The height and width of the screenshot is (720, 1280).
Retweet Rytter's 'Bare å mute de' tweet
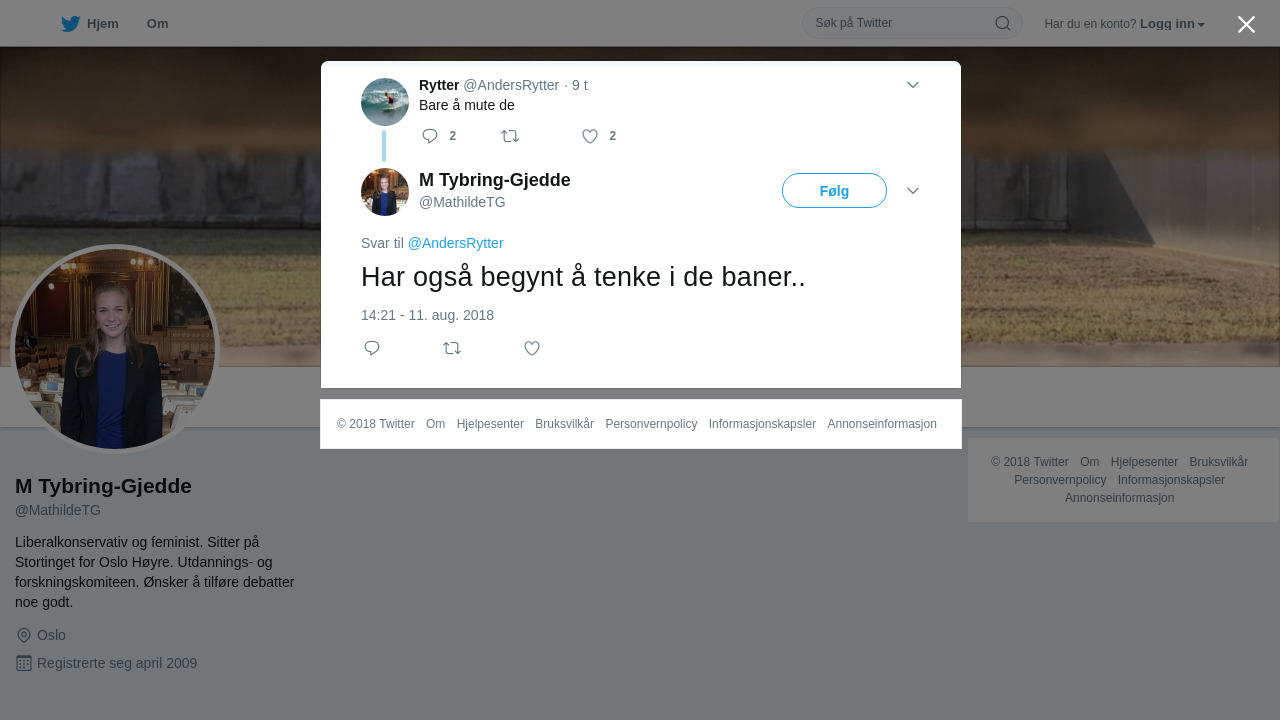(510, 136)
